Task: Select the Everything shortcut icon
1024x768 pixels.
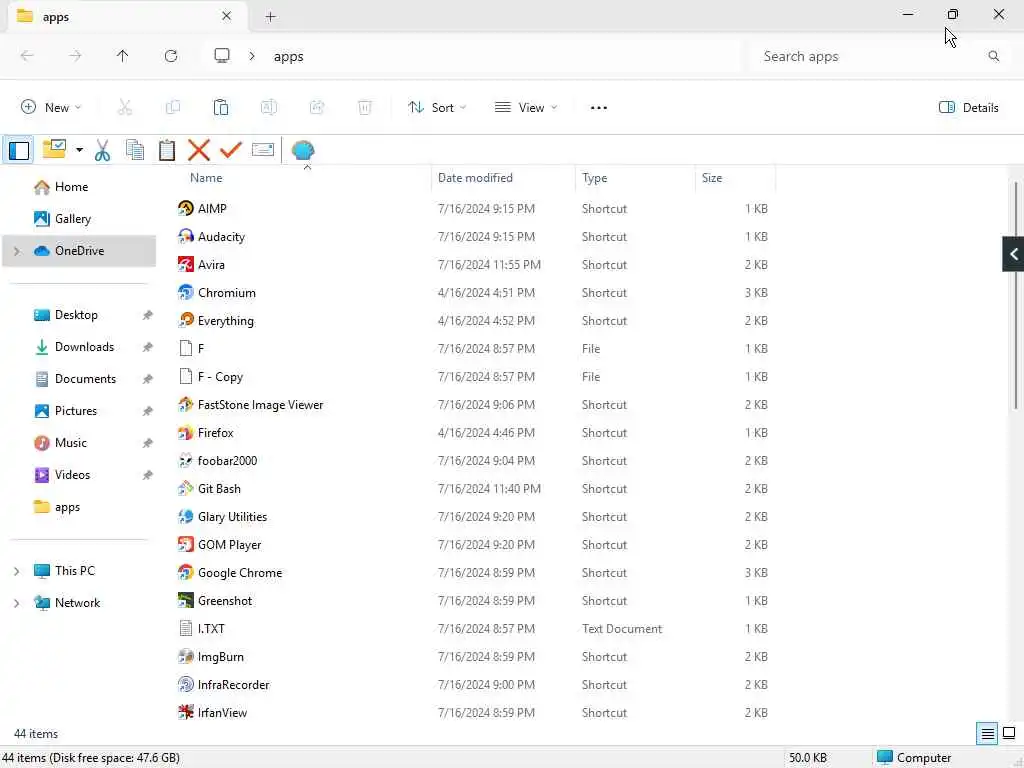Action: click(x=185, y=321)
